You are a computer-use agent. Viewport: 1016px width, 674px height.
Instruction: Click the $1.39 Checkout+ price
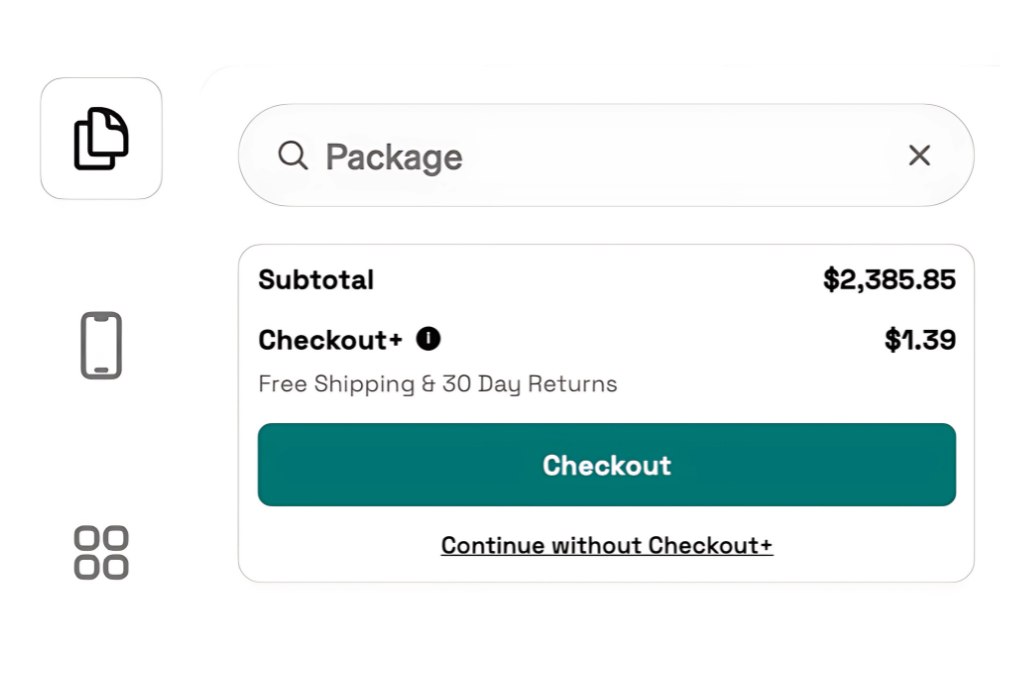(920, 340)
